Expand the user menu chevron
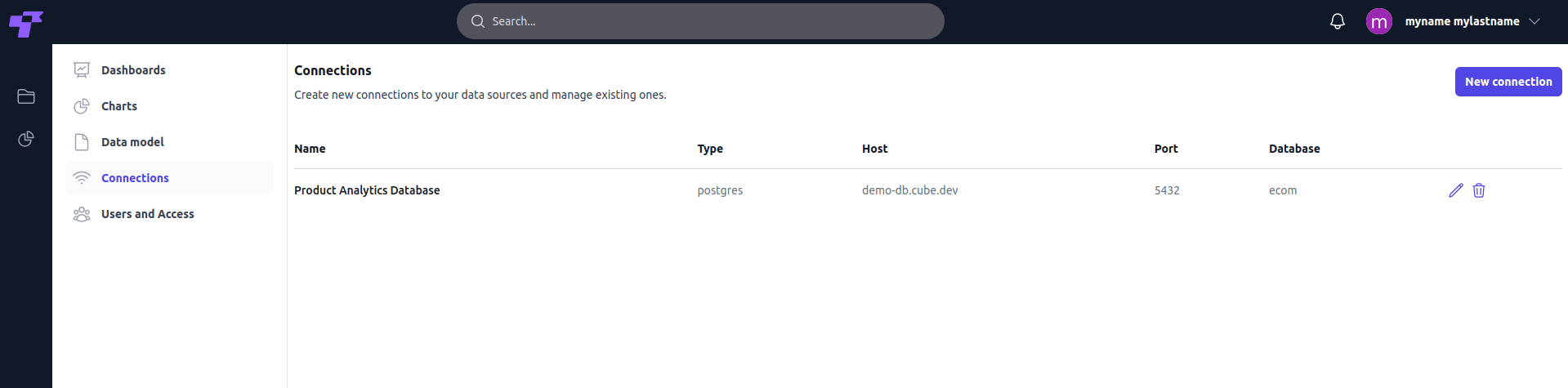Screen dimensions: 1568x388 tap(1534, 21)
